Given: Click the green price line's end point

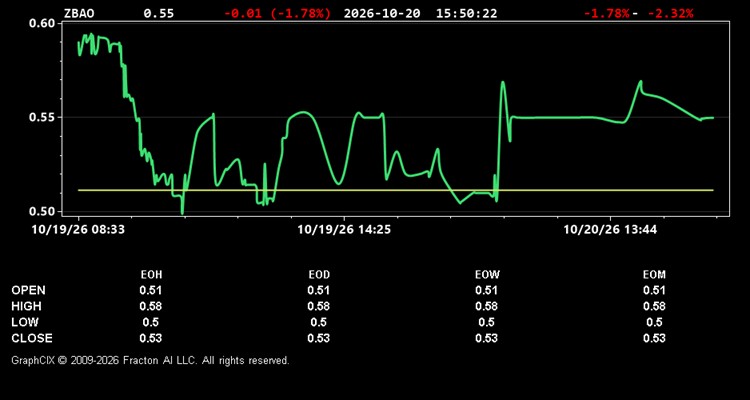Looking at the screenshot, I should click(x=713, y=118).
